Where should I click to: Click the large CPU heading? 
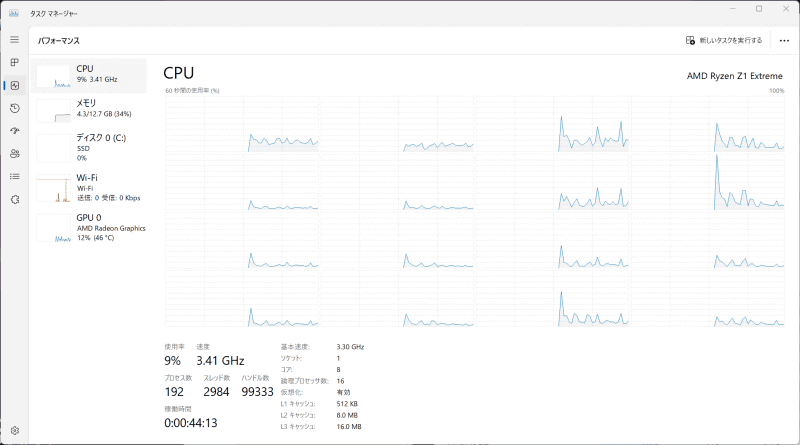[x=179, y=73]
